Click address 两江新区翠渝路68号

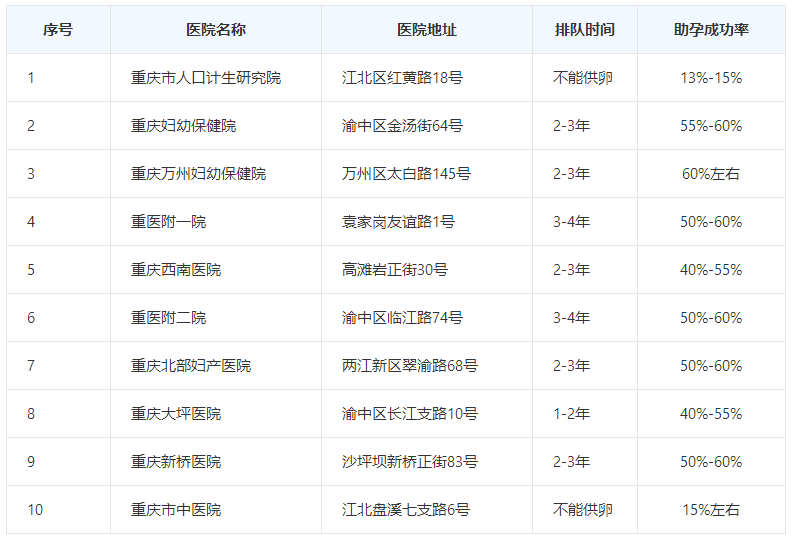click(410, 366)
